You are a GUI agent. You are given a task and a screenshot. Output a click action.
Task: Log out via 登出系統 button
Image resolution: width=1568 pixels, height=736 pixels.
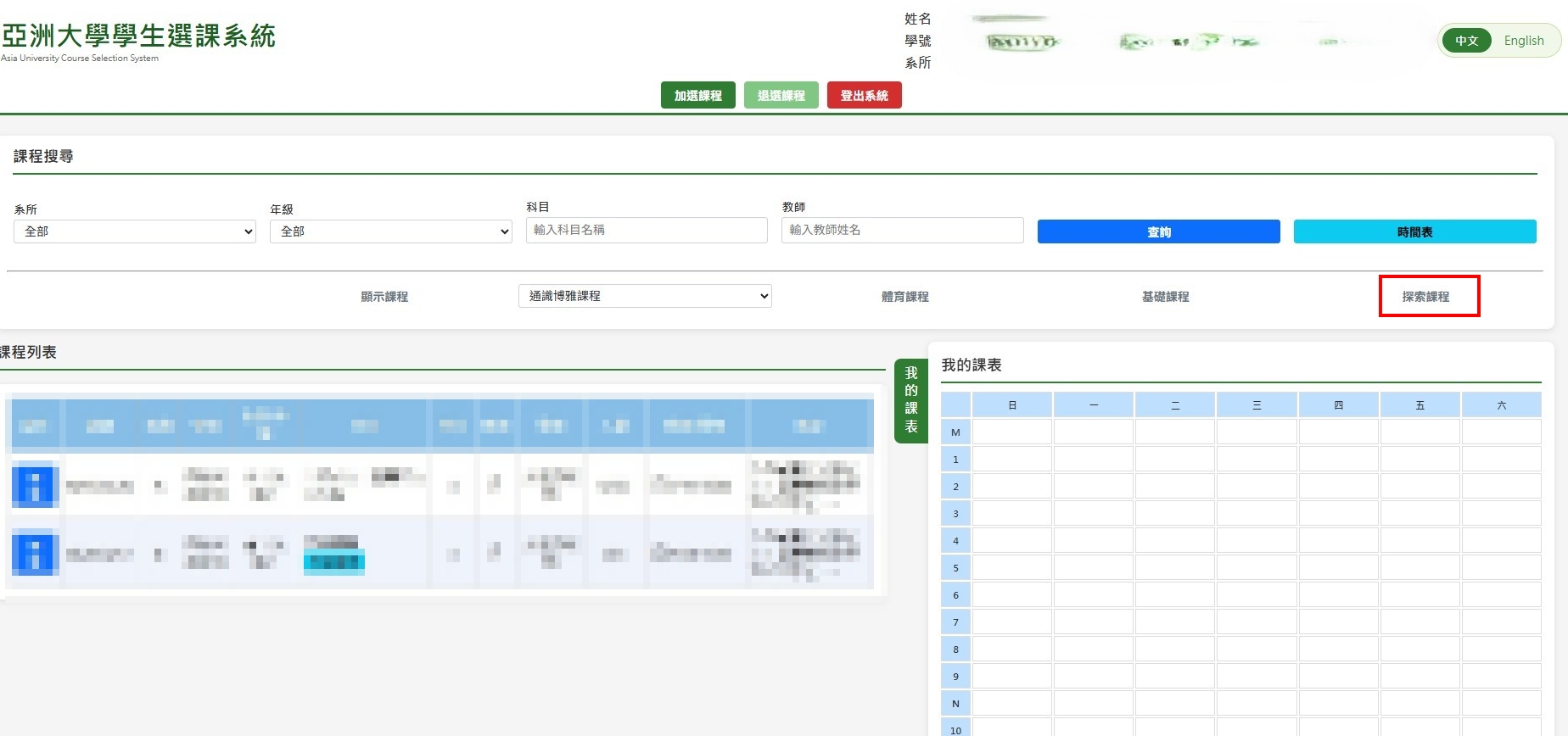pyautogui.click(x=864, y=95)
